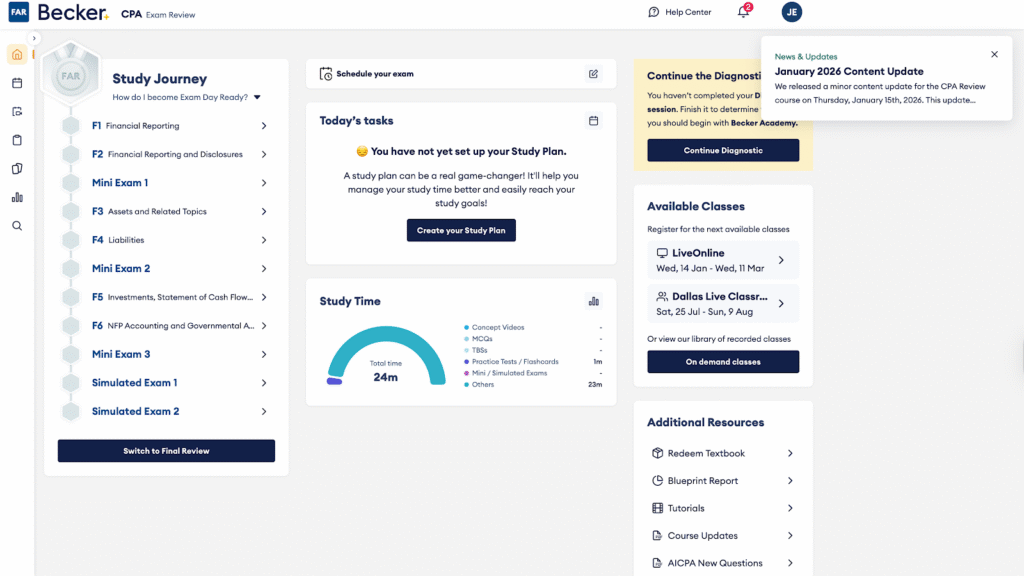Click the edit icon beside Schedule your exam
The width and height of the screenshot is (1024, 576).
tap(593, 74)
